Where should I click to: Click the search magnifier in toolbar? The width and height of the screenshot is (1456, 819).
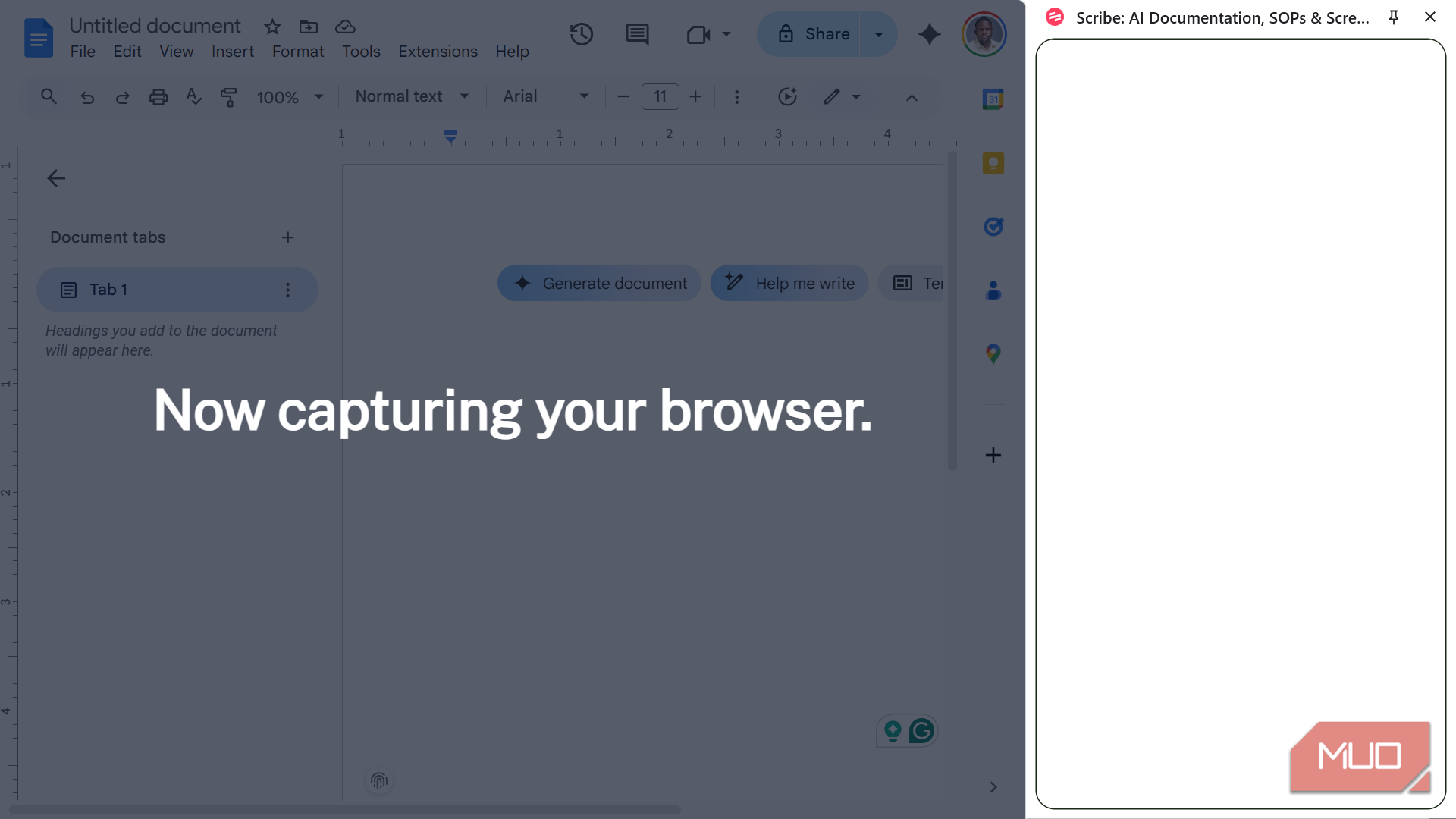tap(49, 97)
